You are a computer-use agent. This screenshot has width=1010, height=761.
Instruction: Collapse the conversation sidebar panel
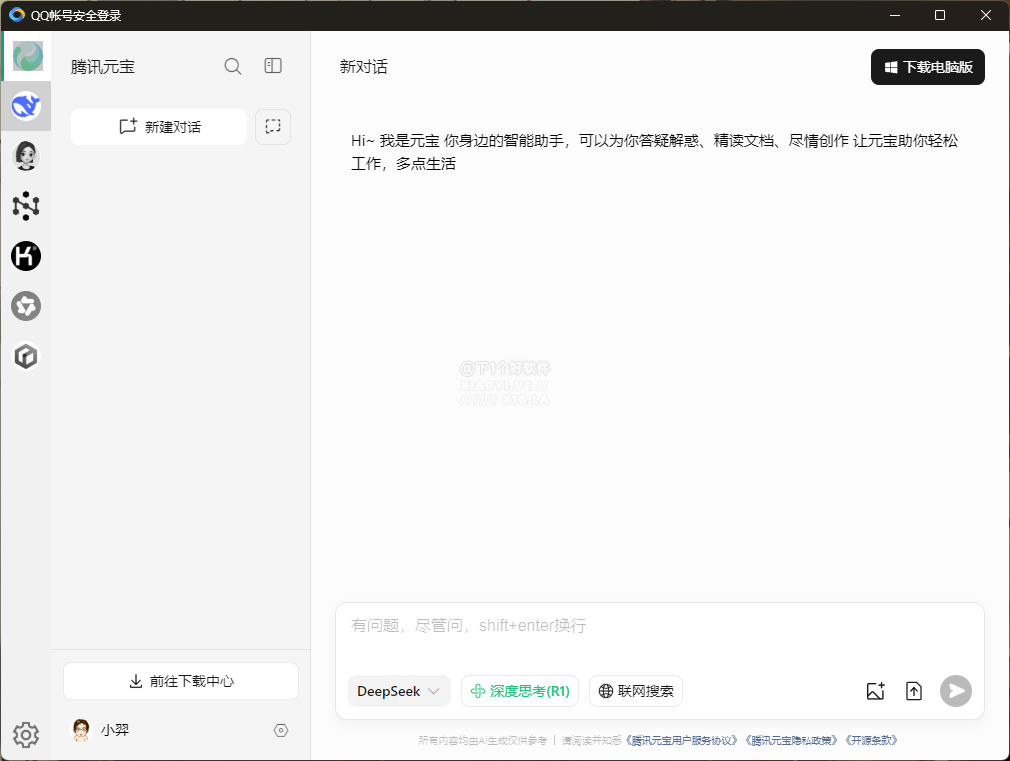273,66
